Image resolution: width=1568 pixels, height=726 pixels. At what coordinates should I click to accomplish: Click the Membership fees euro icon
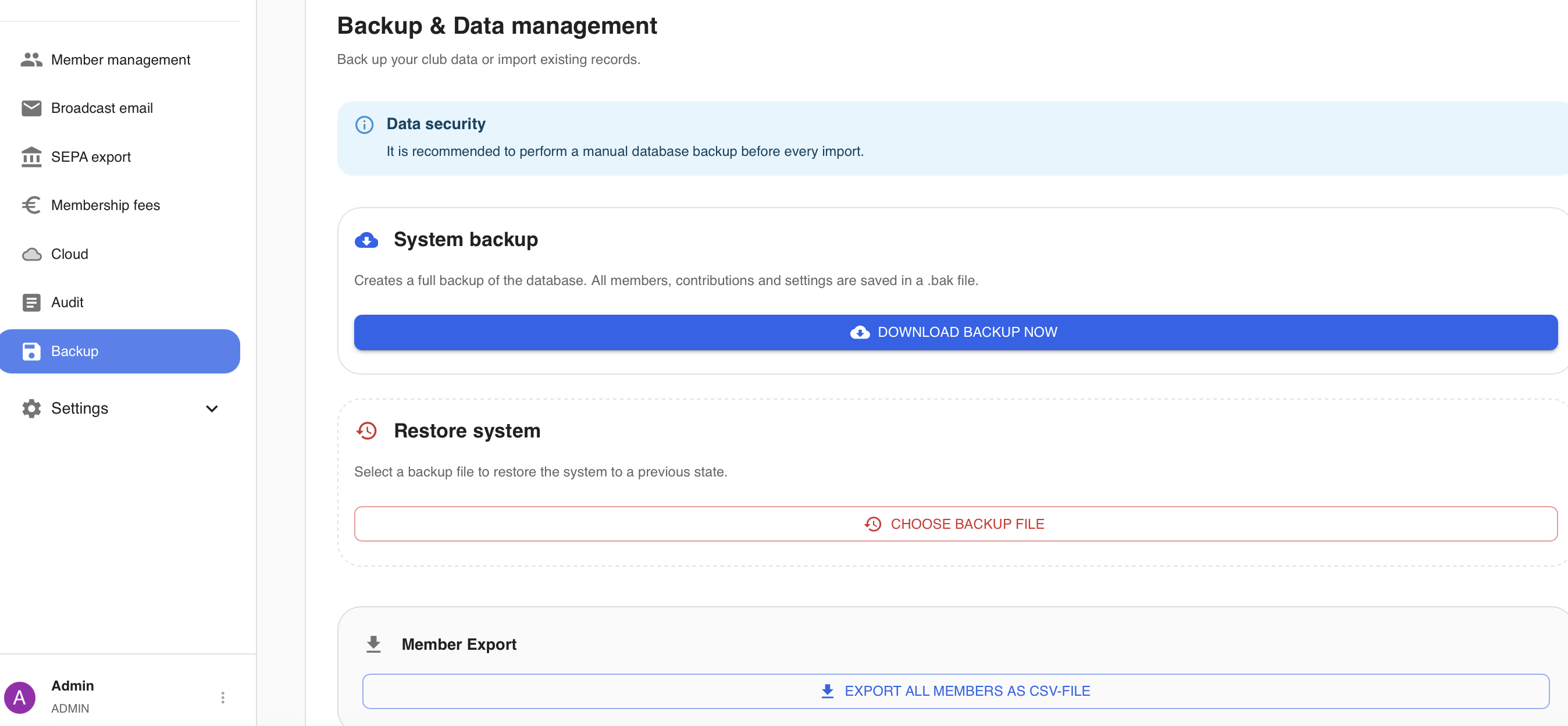coord(31,205)
